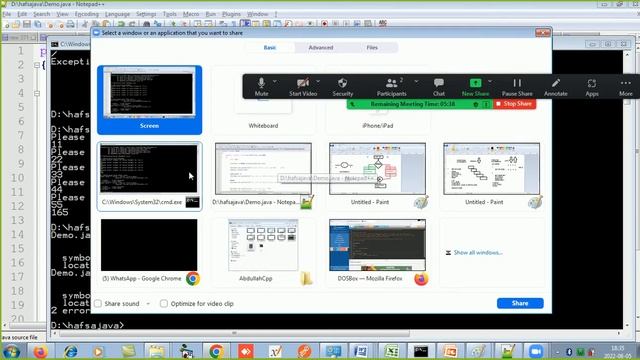Select the DOSBox Mozilla Firefox thumbnail

[x=378, y=252]
